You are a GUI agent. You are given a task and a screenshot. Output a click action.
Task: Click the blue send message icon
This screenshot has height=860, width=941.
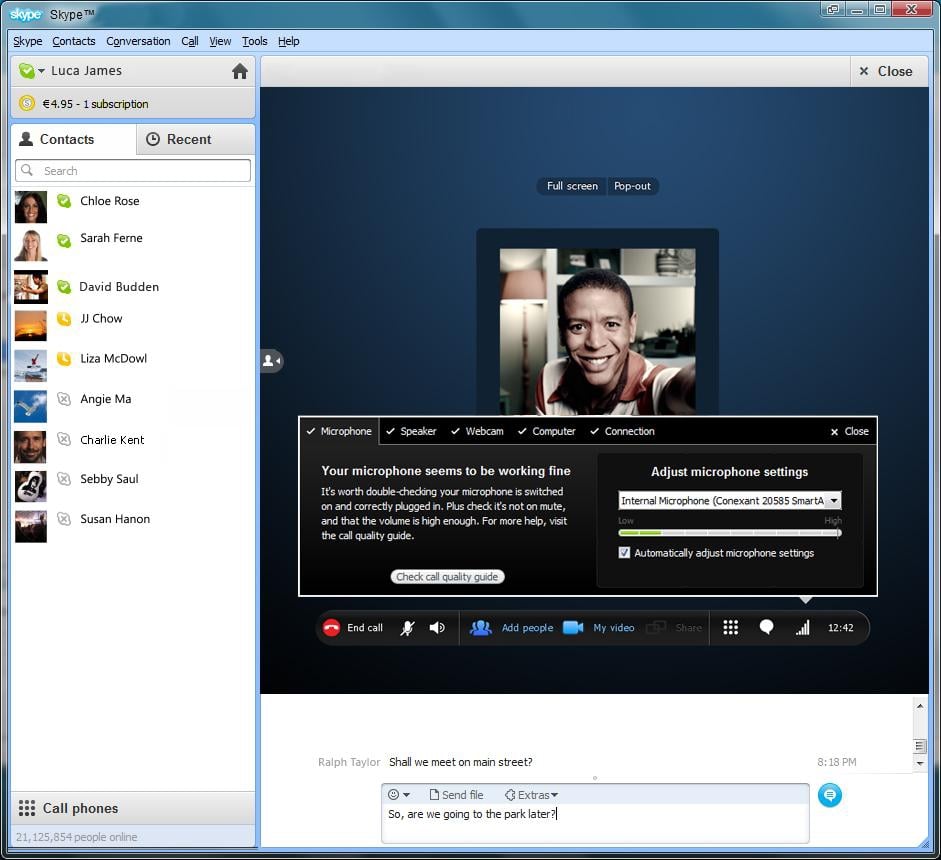click(x=830, y=795)
